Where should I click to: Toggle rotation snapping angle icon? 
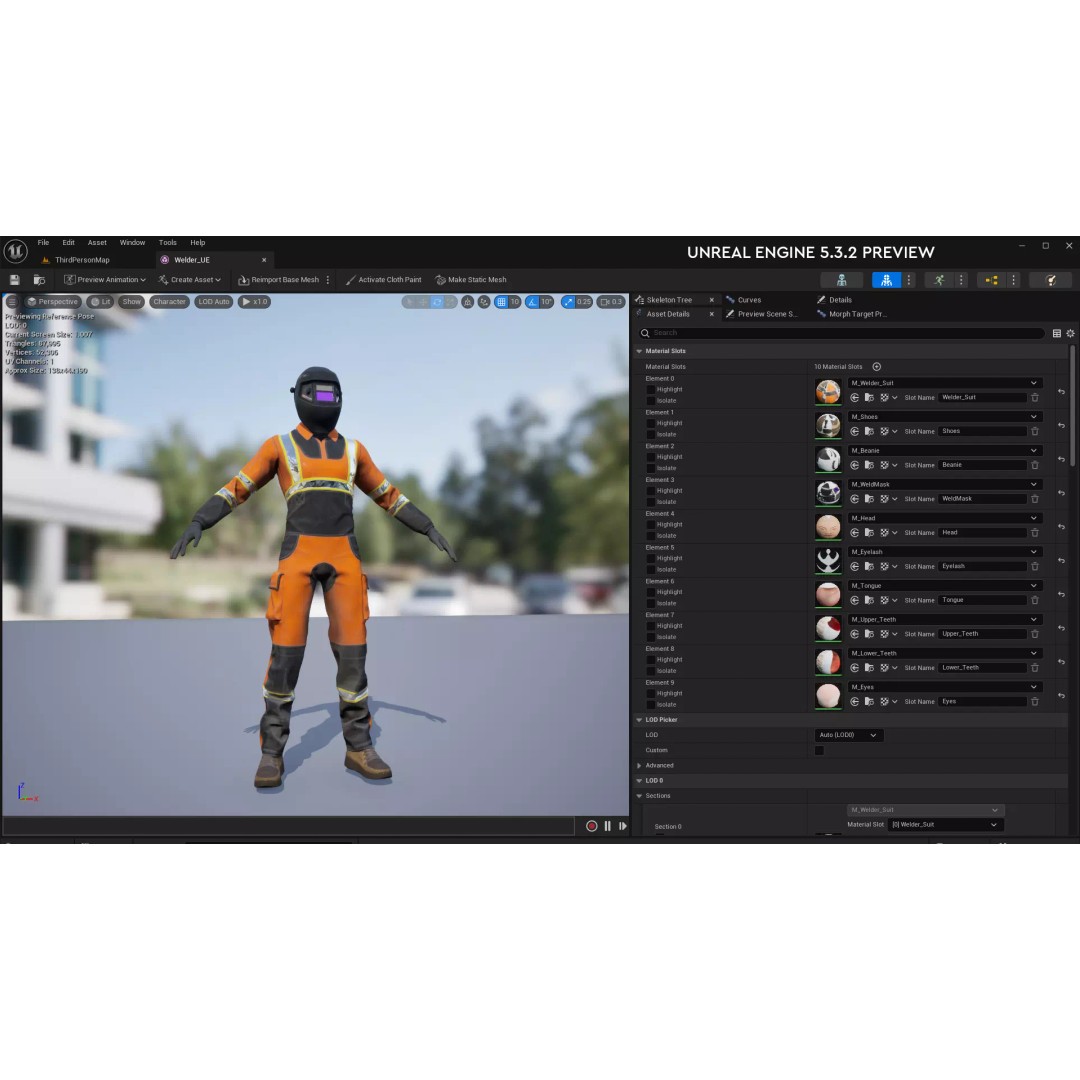(x=532, y=302)
